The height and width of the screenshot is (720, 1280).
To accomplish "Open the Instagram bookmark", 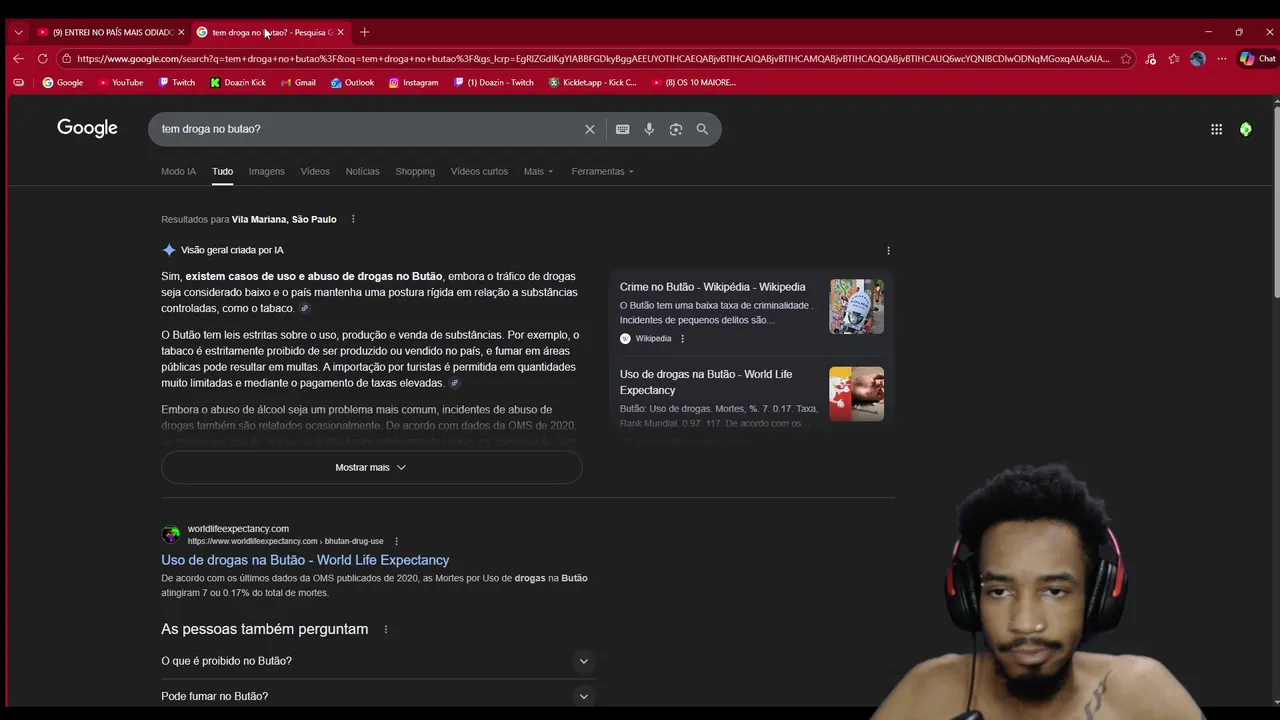I will coord(414,83).
